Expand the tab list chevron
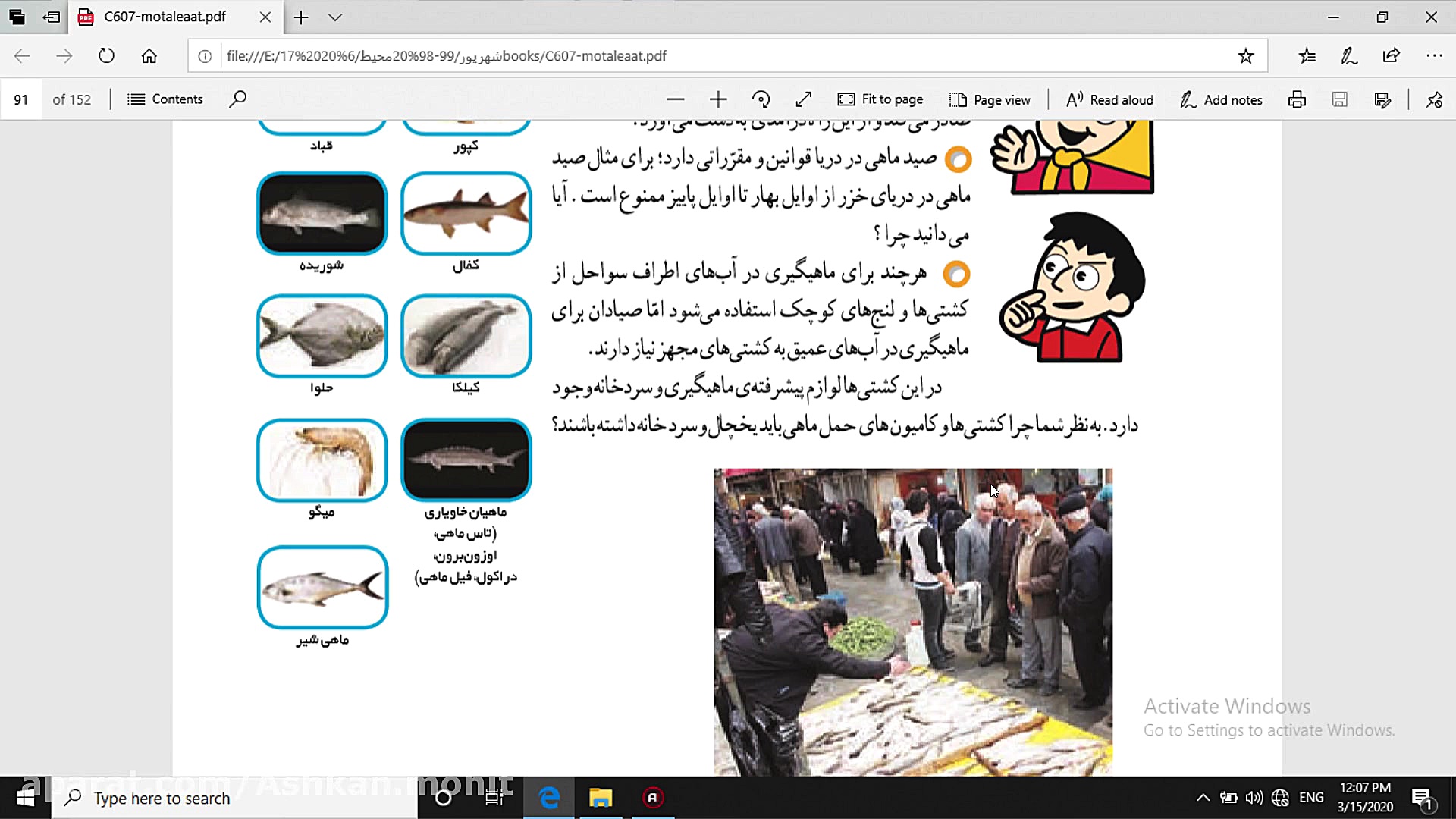Viewport: 1456px width, 819px height. [335, 17]
